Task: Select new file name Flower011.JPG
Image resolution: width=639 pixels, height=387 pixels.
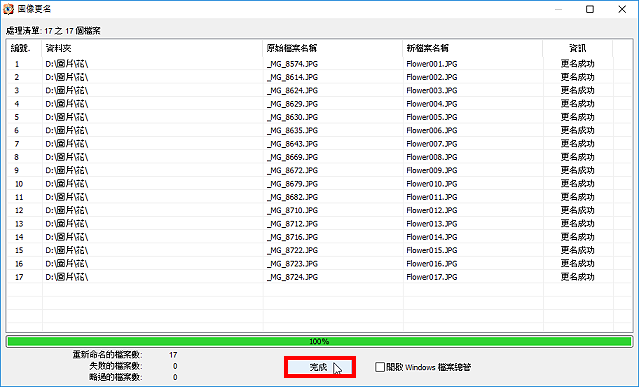Action: click(x=432, y=197)
